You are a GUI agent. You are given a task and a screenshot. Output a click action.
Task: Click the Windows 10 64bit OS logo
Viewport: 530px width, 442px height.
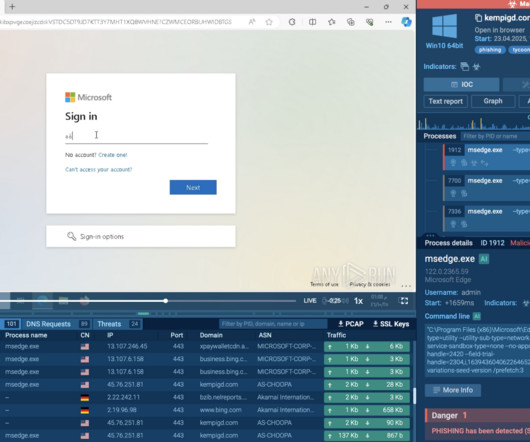tap(444, 26)
